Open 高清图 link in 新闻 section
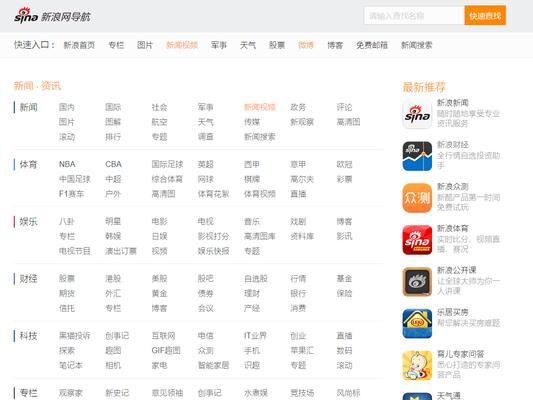Viewport: 533px width, 400px height. (x=348, y=122)
